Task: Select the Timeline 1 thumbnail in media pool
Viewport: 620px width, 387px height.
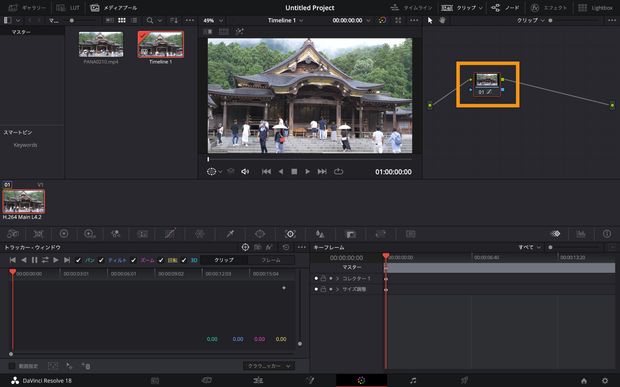Action: click(161, 45)
